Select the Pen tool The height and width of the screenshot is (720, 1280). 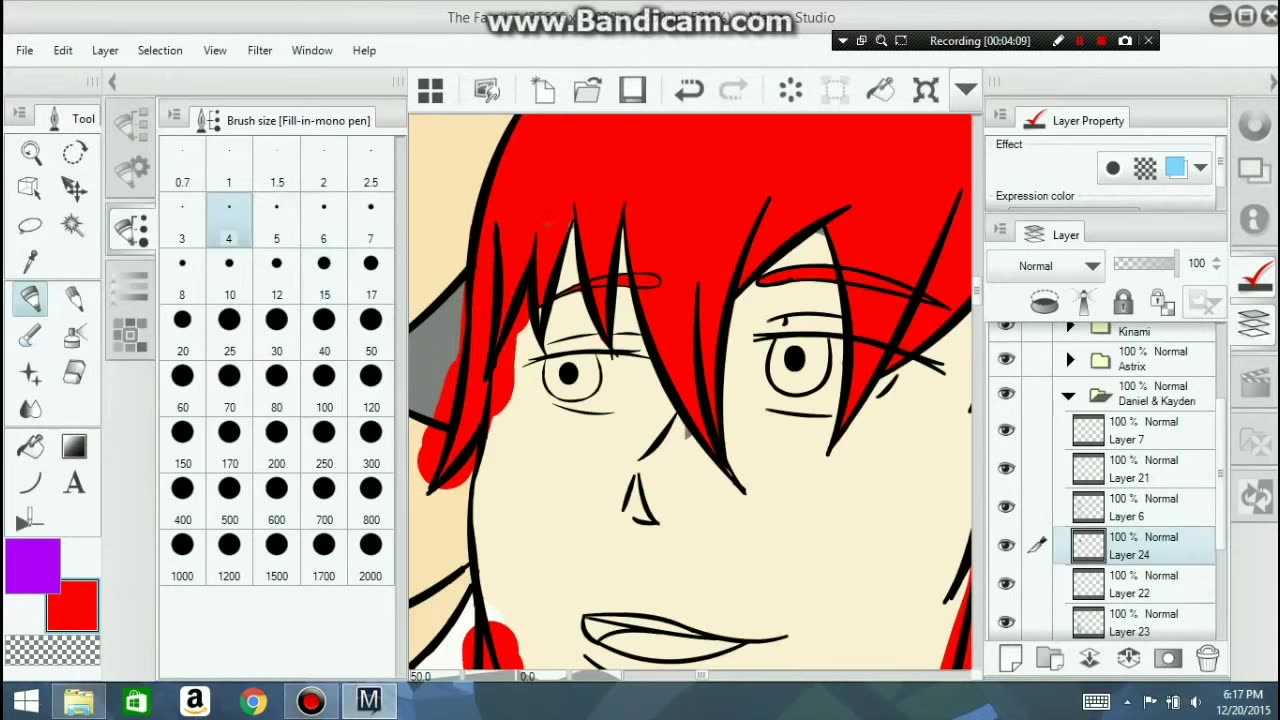(31, 299)
